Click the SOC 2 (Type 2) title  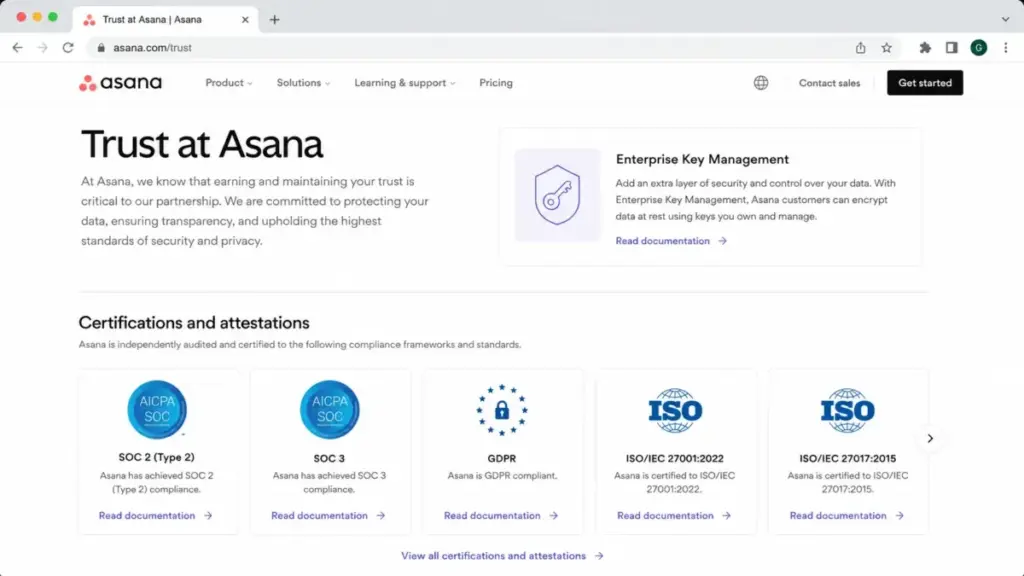pyautogui.click(x=156, y=457)
